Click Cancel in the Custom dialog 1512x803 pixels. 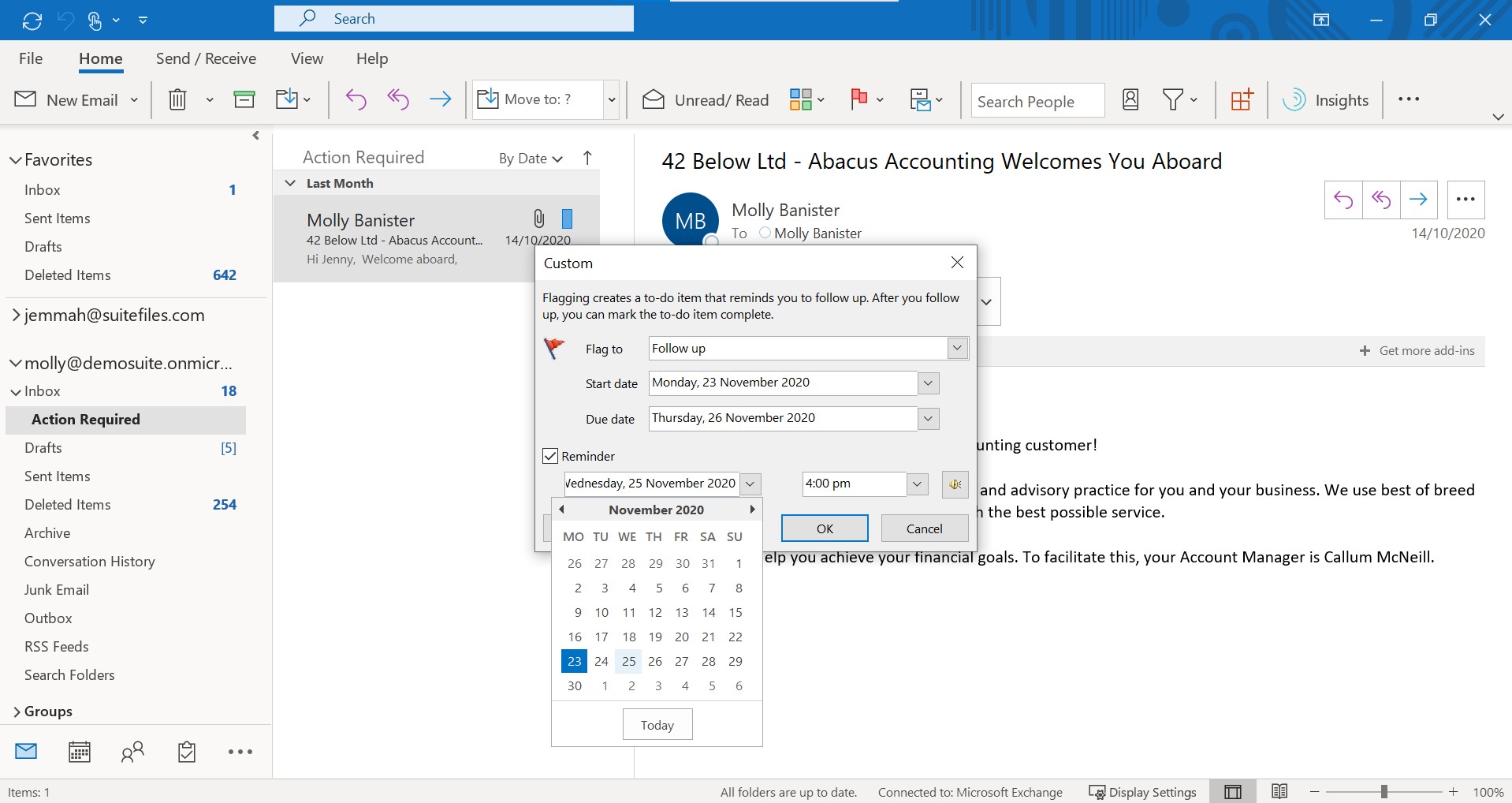pos(925,528)
